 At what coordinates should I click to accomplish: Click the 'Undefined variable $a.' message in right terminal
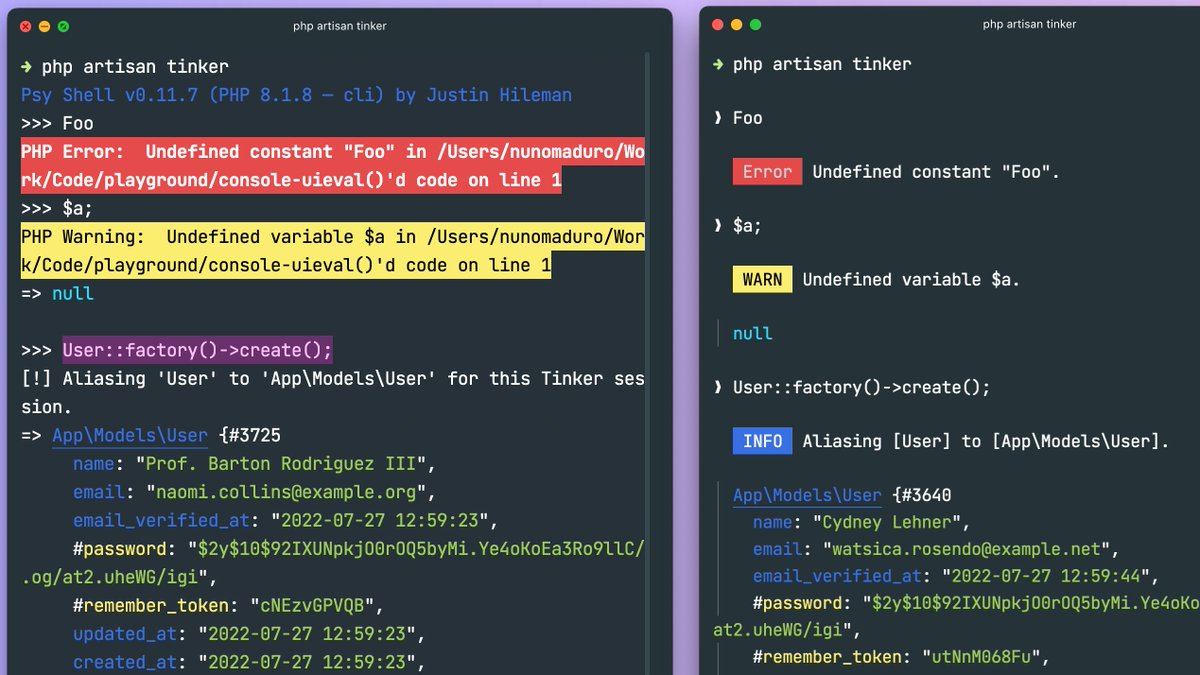911,280
